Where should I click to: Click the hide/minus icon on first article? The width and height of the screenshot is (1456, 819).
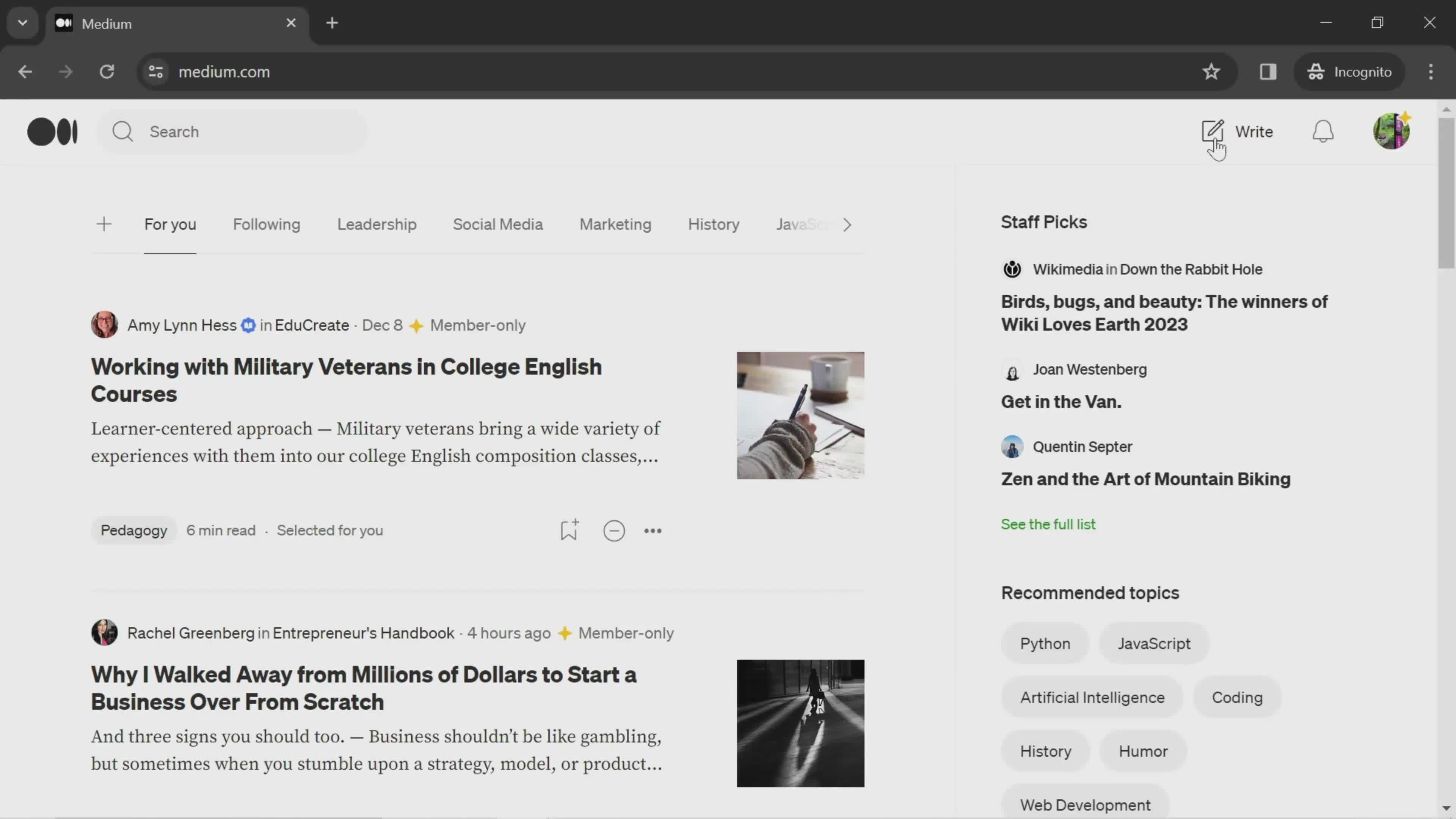tap(614, 530)
